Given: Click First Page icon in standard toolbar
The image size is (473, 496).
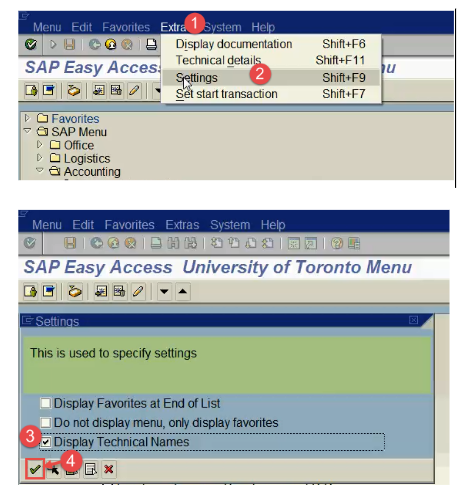Looking at the screenshot, I should (217, 243).
